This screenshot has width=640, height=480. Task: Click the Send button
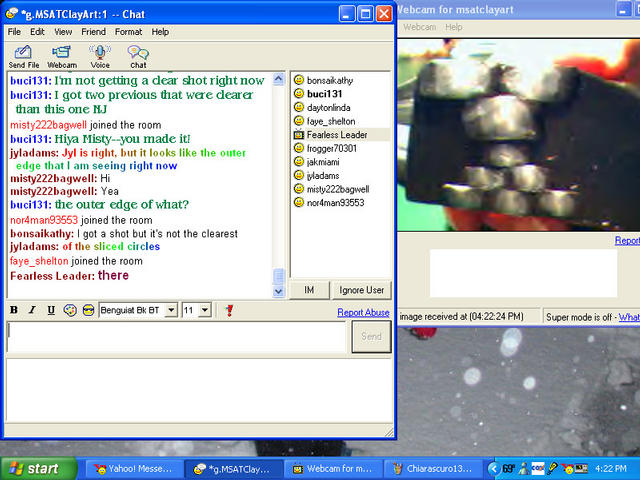pyautogui.click(x=371, y=337)
